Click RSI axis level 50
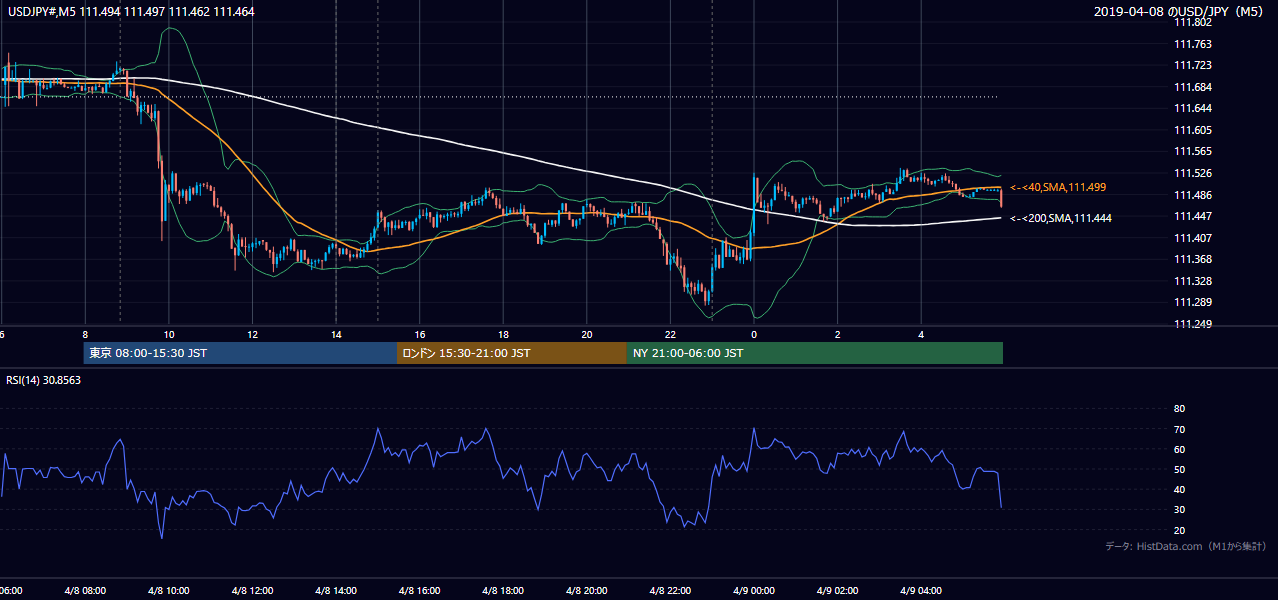The height and width of the screenshot is (600, 1278). (x=1179, y=469)
